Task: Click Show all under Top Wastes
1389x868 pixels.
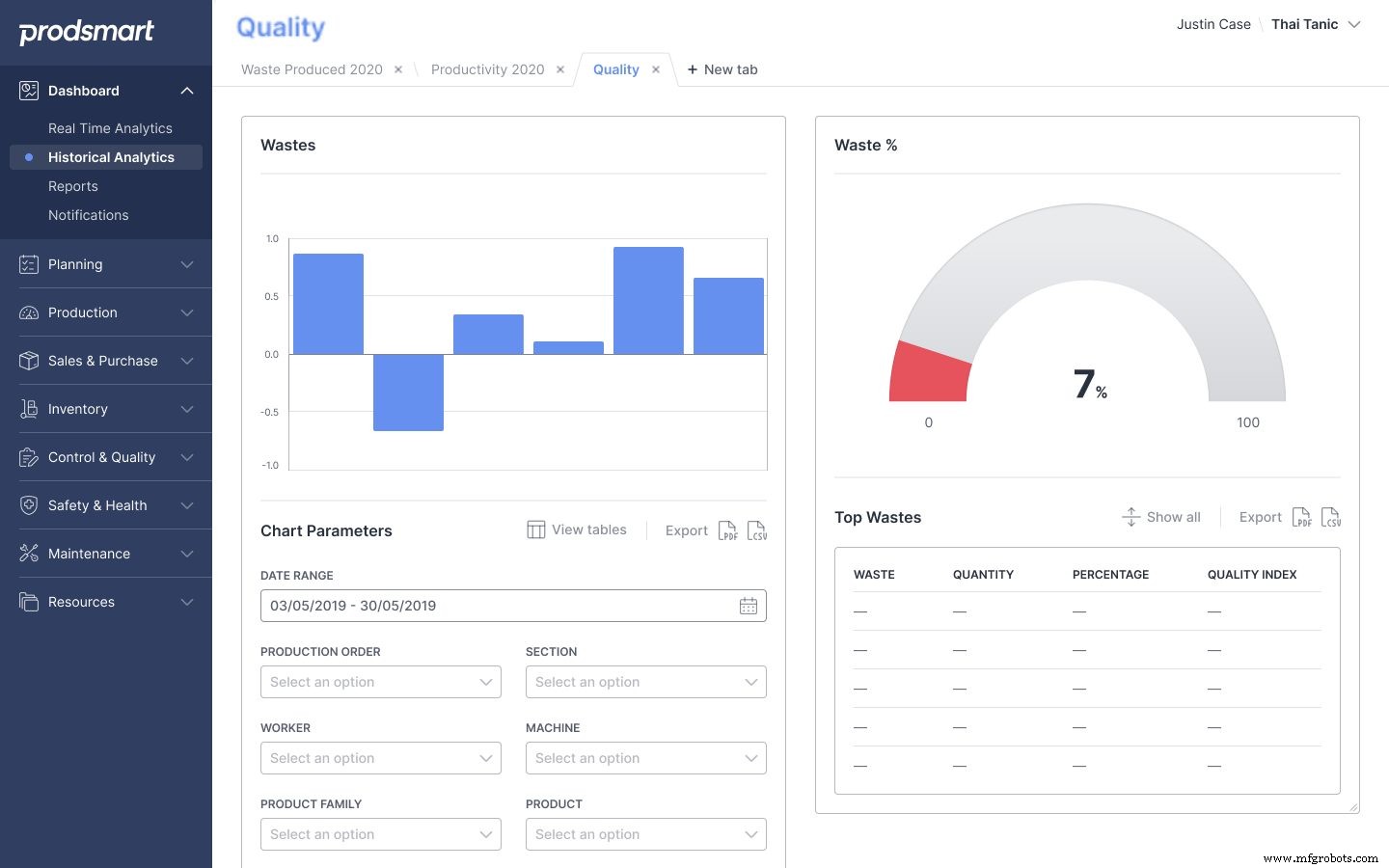Action: coord(1161,517)
